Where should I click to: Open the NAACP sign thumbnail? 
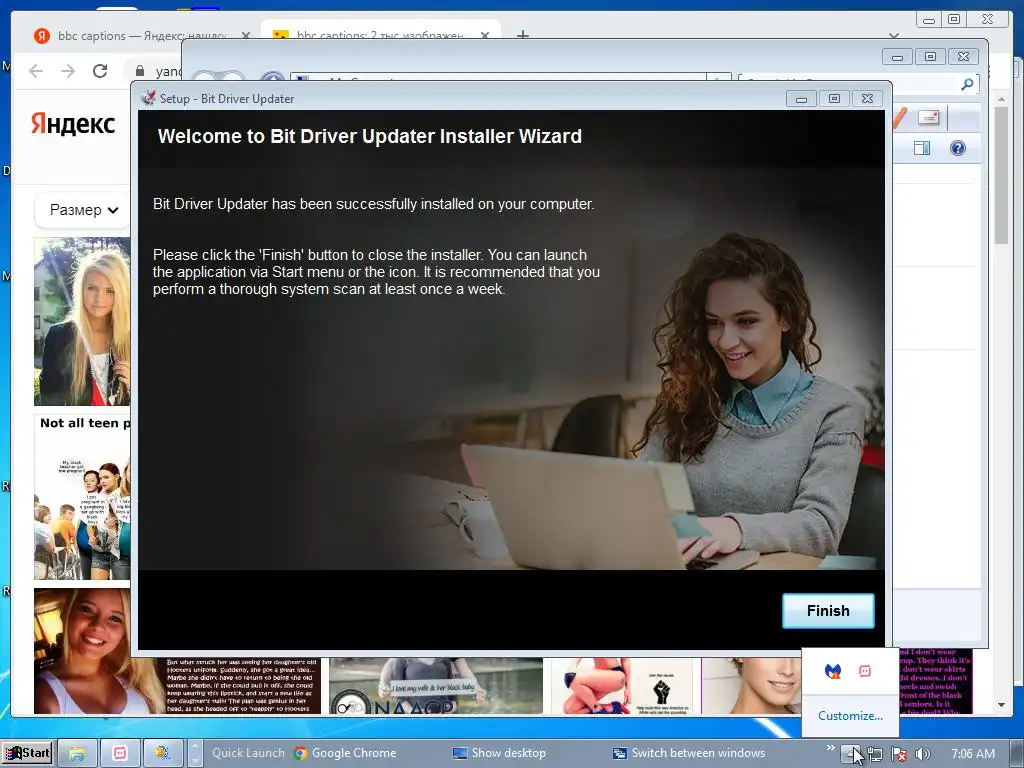[436, 686]
